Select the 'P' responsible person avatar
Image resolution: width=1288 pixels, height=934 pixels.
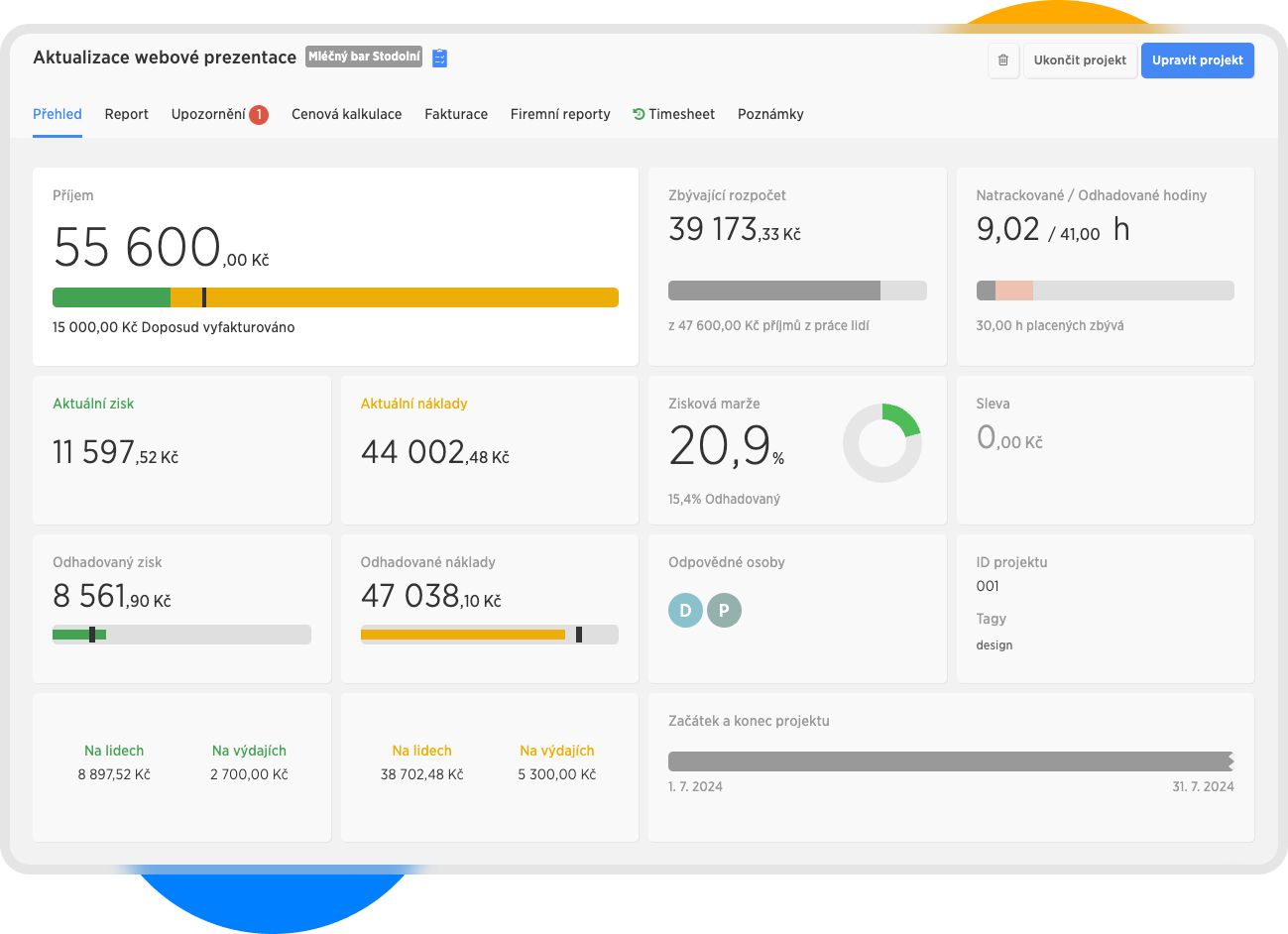coord(724,611)
